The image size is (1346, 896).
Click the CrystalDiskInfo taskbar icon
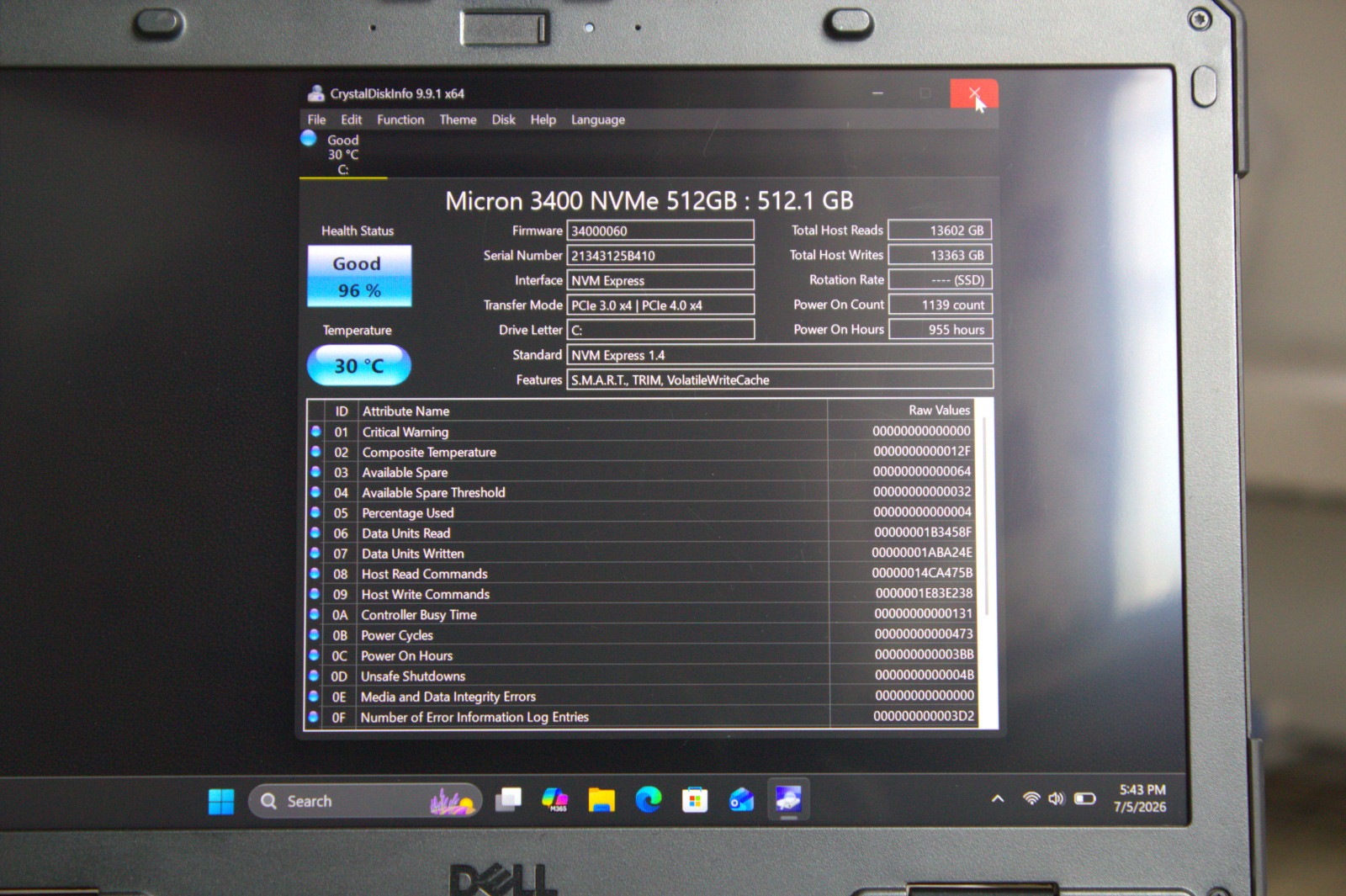coord(788,799)
